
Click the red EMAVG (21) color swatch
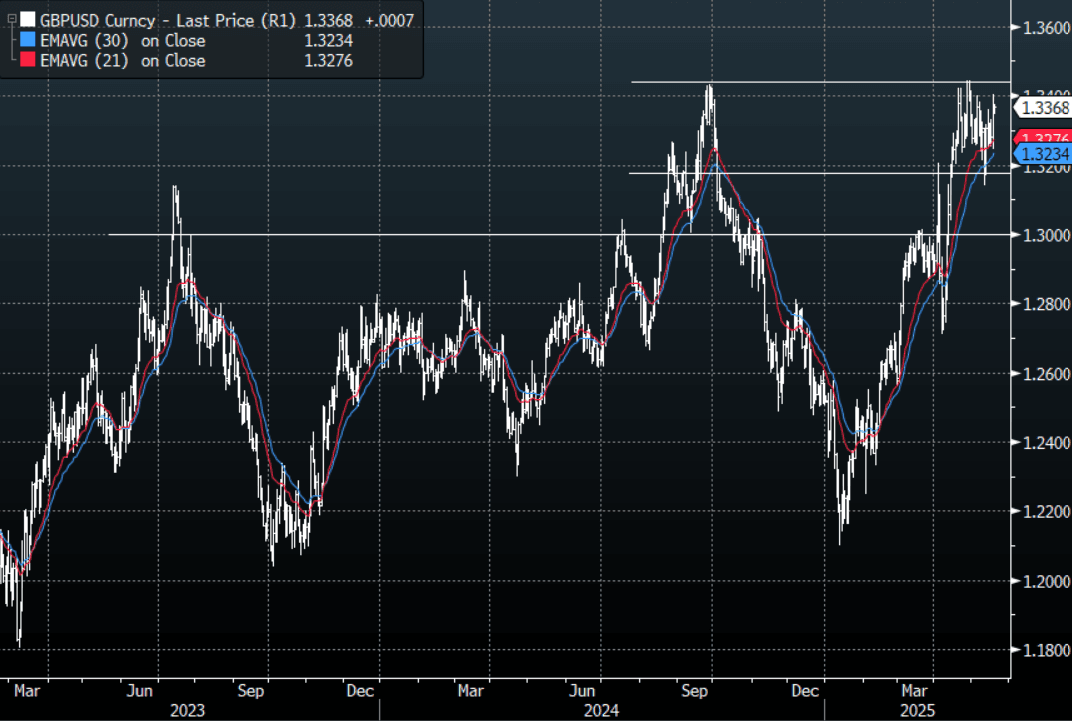point(28,61)
